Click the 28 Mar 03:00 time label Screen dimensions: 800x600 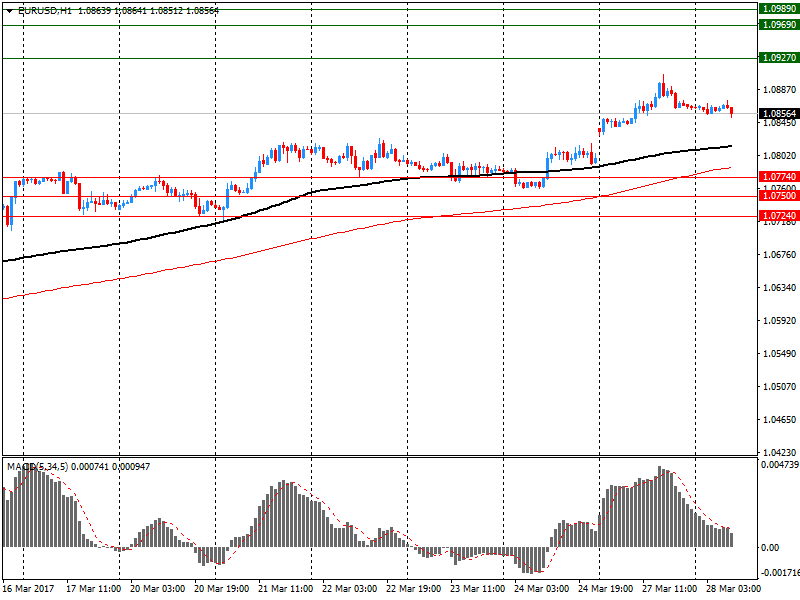point(734,589)
